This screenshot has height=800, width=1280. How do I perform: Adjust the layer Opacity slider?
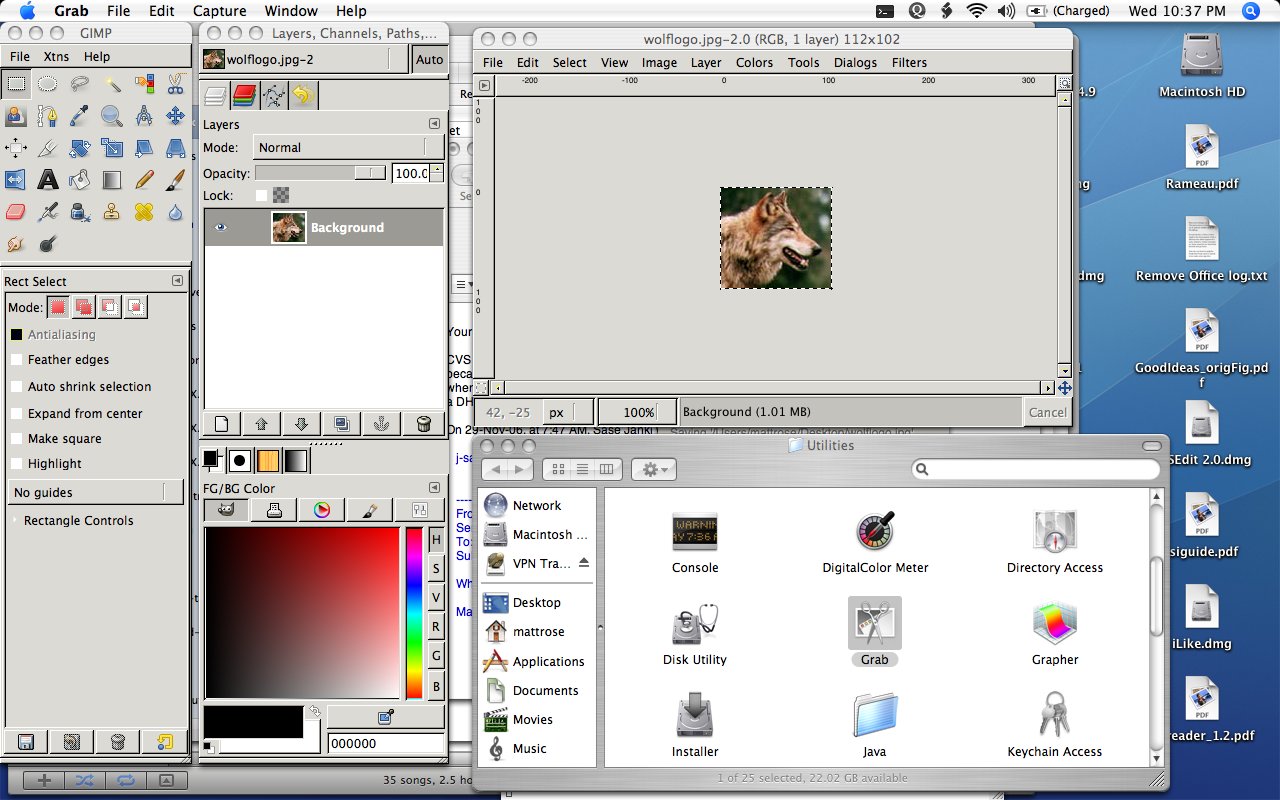coord(321,173)
